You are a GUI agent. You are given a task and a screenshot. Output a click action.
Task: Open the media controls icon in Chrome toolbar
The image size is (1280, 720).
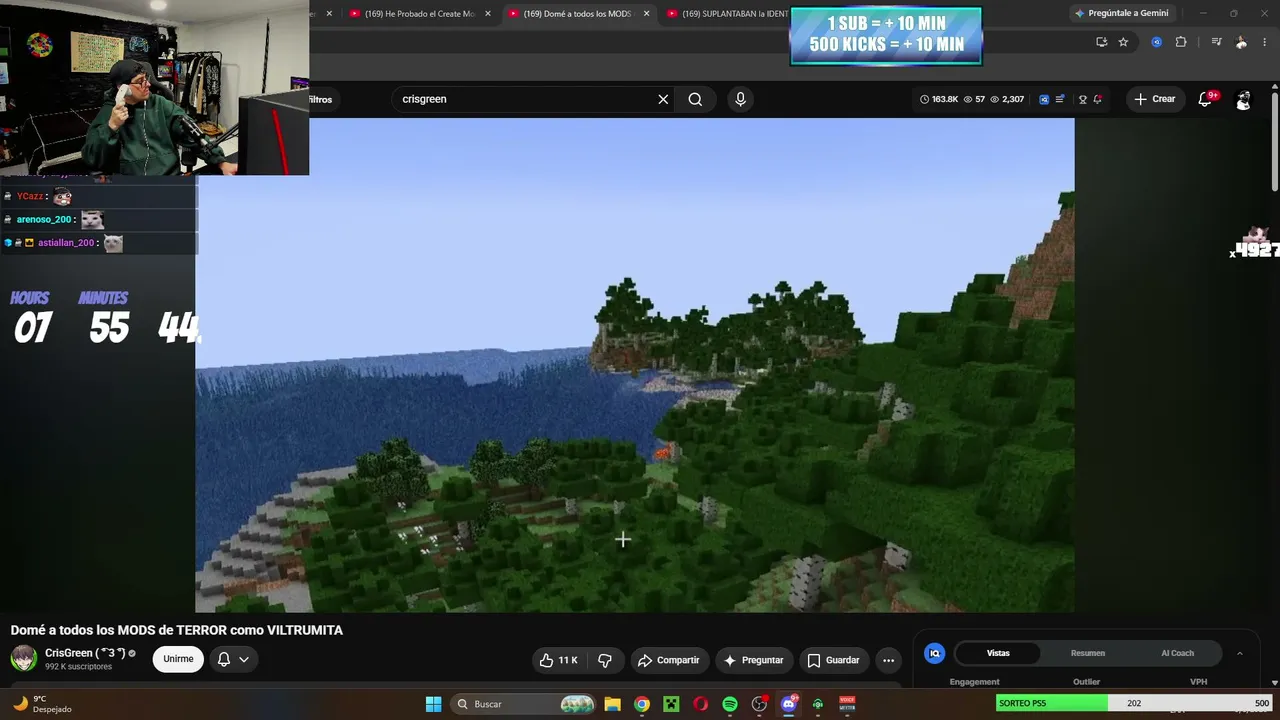[x=1216, y=42]
